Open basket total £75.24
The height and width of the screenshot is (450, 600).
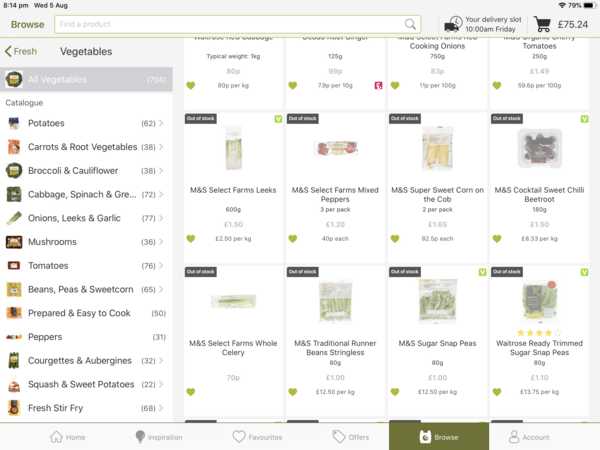(572, 24)
